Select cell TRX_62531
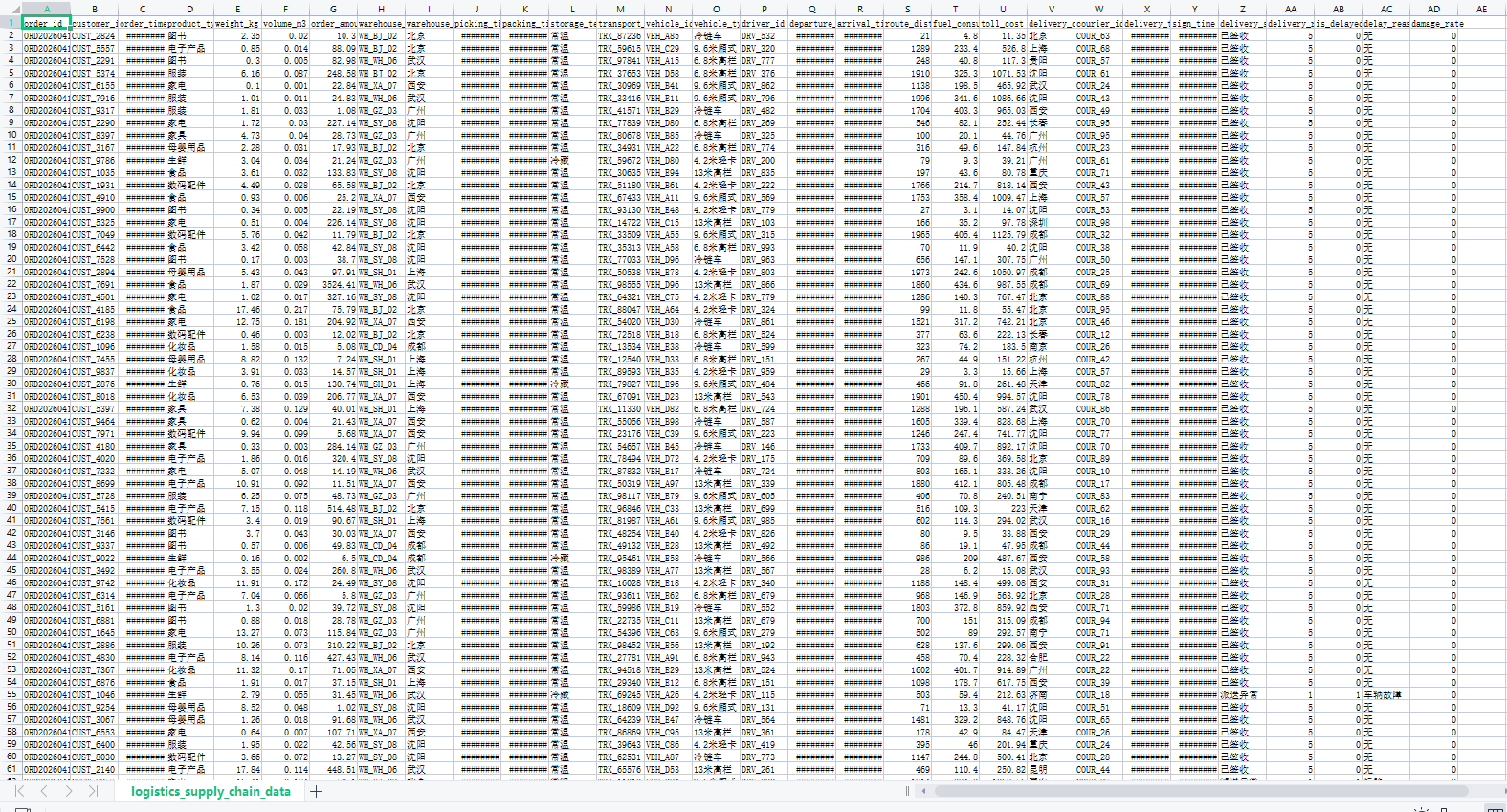This screenshot has width=1507, height=812. click(x=620, y=757)
